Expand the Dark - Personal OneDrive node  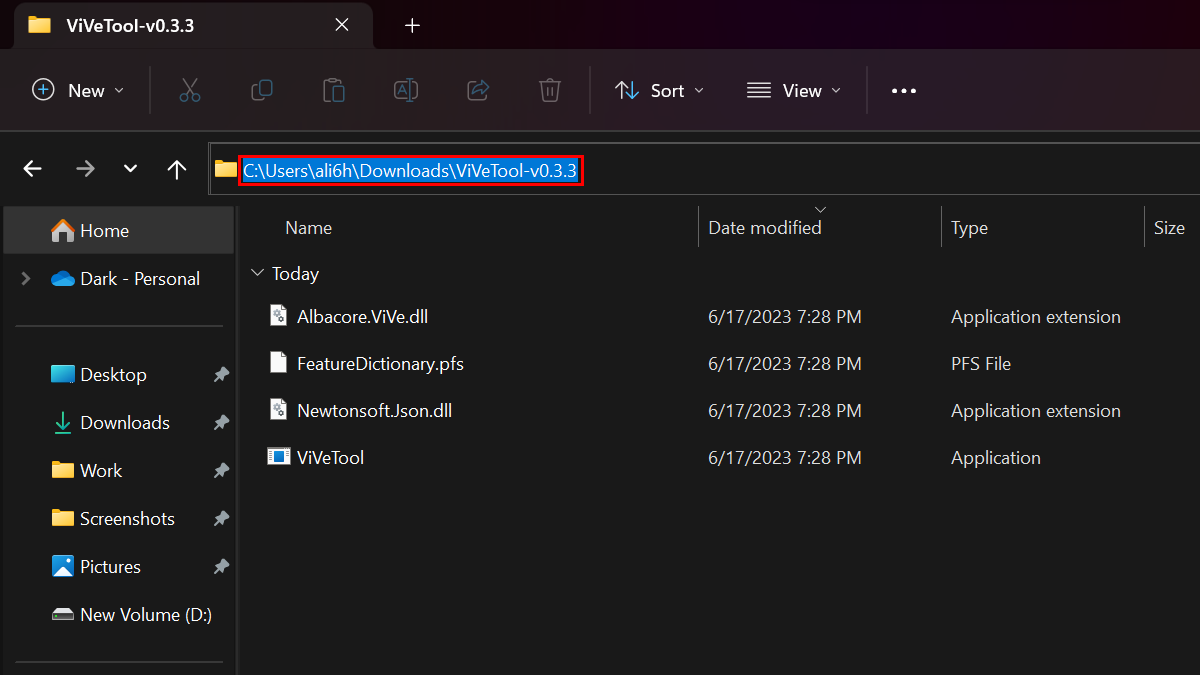(25, 279)
